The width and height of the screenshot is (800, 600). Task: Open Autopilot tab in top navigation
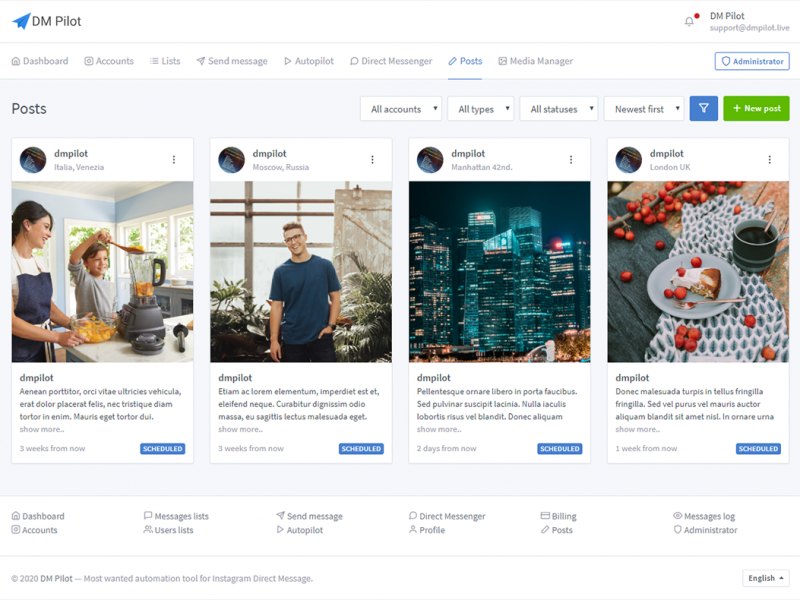(309, 61)
